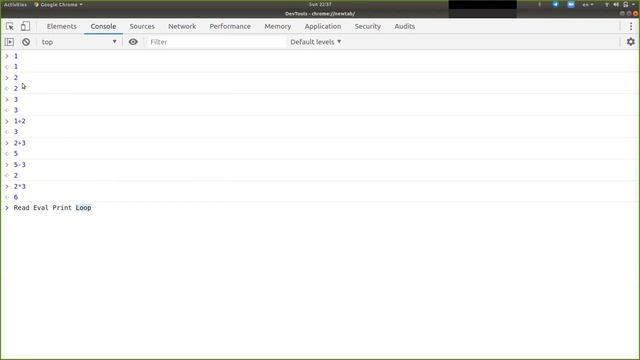Click the Activities button
The height and width of the screenshot is (360, 640).
15,4
